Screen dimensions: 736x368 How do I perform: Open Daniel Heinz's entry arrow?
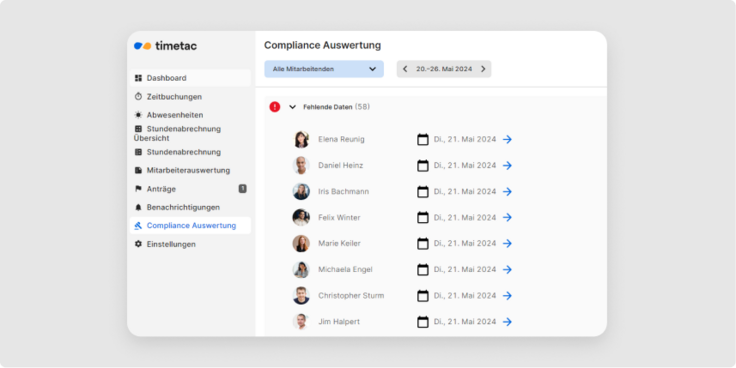[507, 166]
